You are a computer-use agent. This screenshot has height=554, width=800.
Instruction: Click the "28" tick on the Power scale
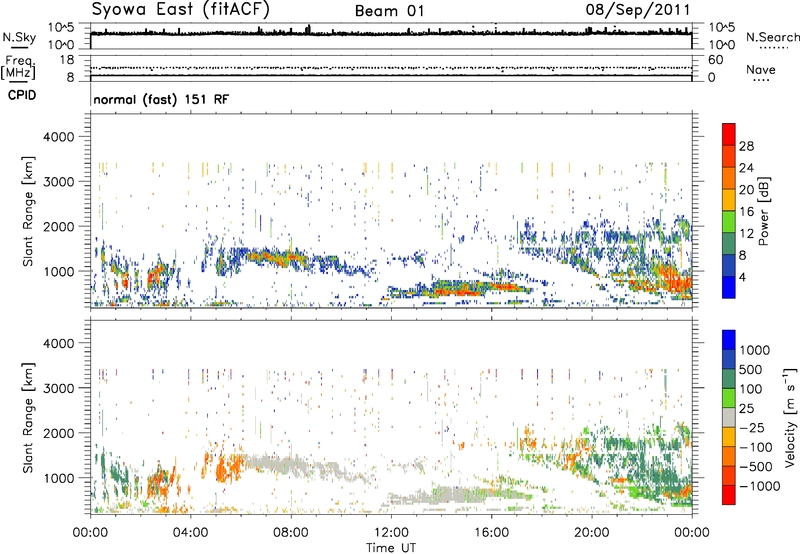pyautogui.click(x=746, y=146)
